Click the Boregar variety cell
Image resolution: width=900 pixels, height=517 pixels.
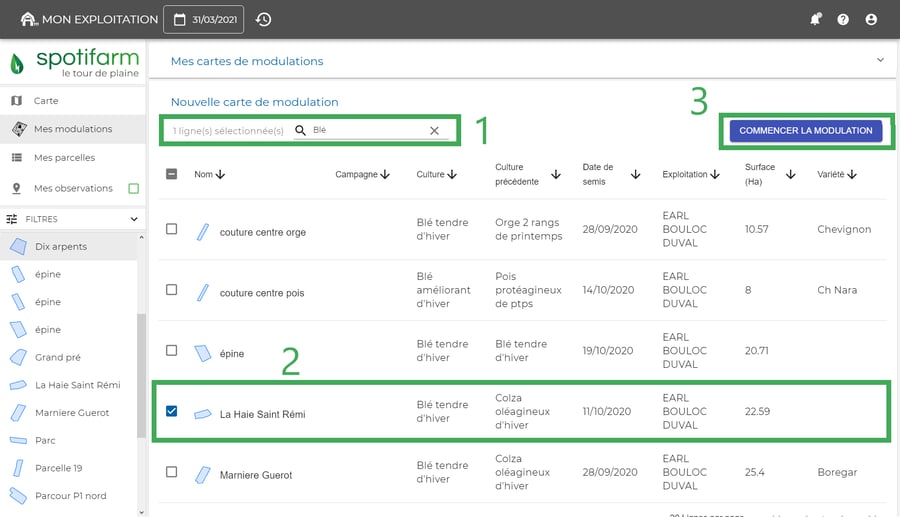(x=837, y=472)
